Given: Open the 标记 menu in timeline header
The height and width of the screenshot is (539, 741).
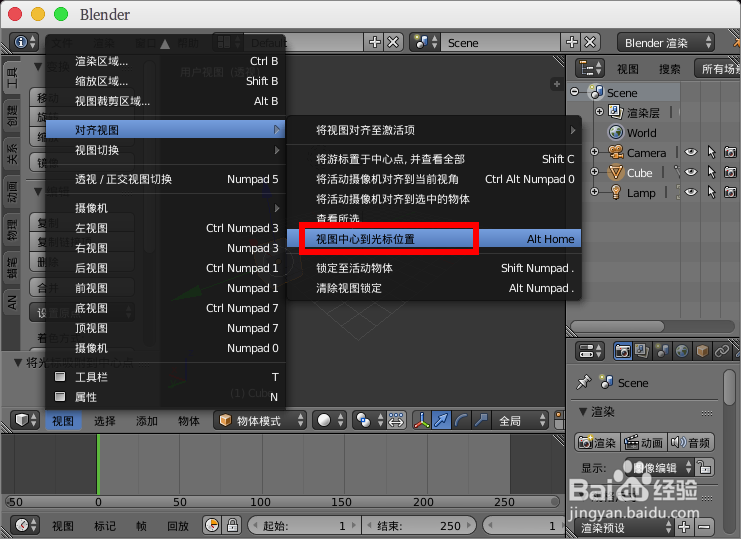Looking at the screenshot, I should (x=104, y=525).
